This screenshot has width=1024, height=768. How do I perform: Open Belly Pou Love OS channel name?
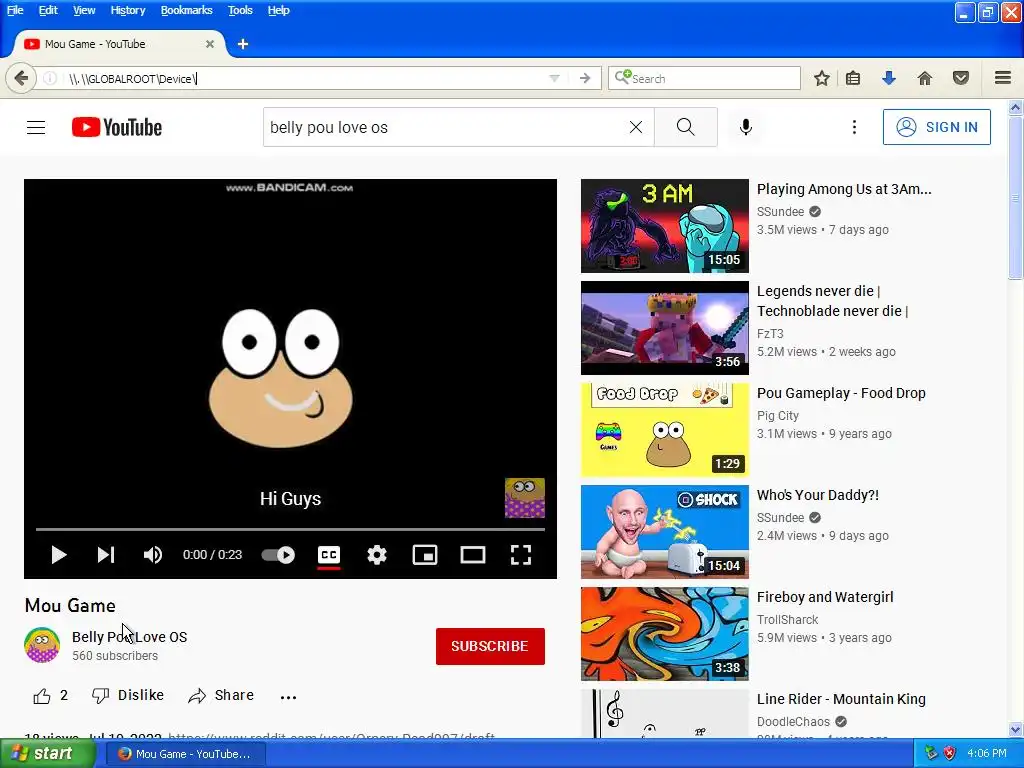129,637
